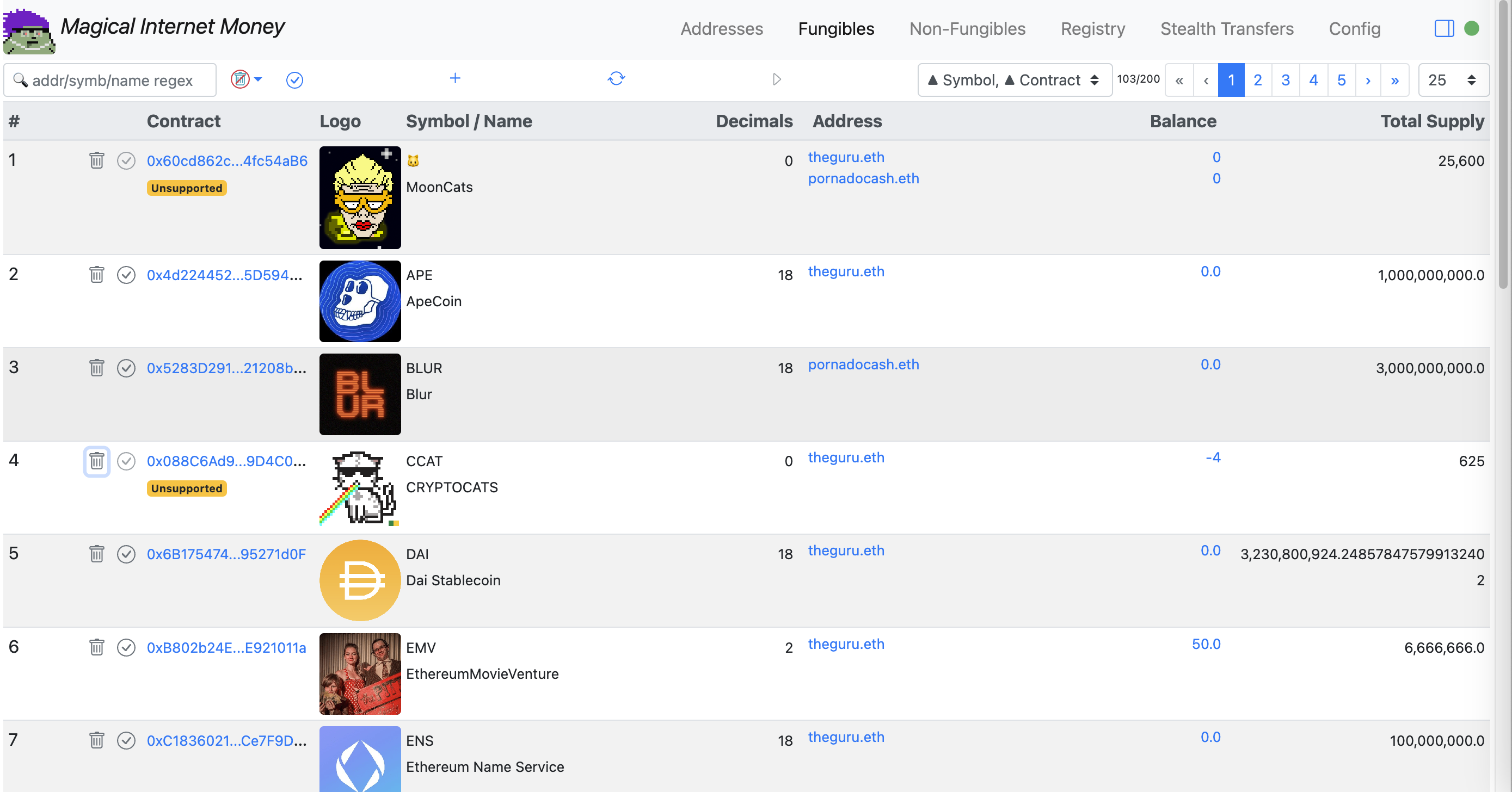Viewport: 1512px width, 792px height.
Task: Click trash icon for DAI Stablecoin
Action: [x=97, y=554]
